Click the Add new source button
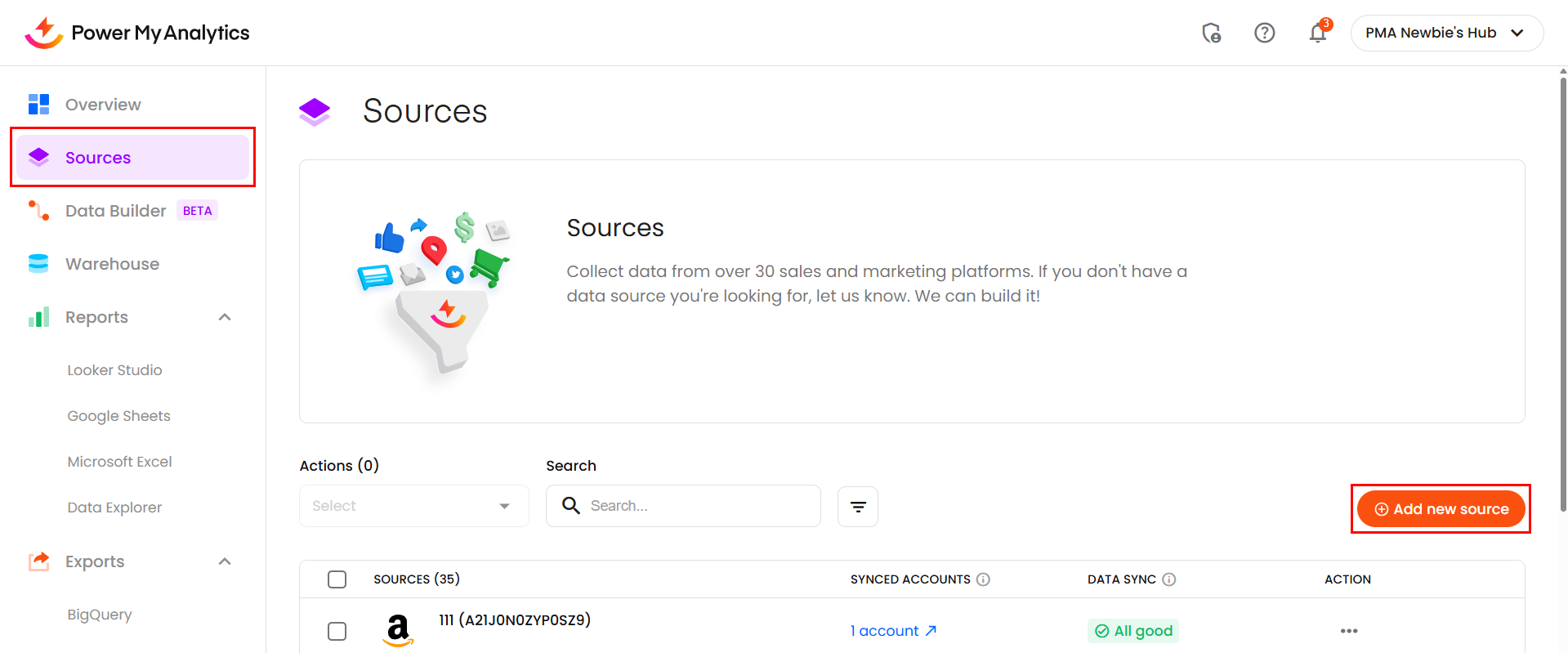The height and width of the screenshot is (653, 1568). 1441,509
